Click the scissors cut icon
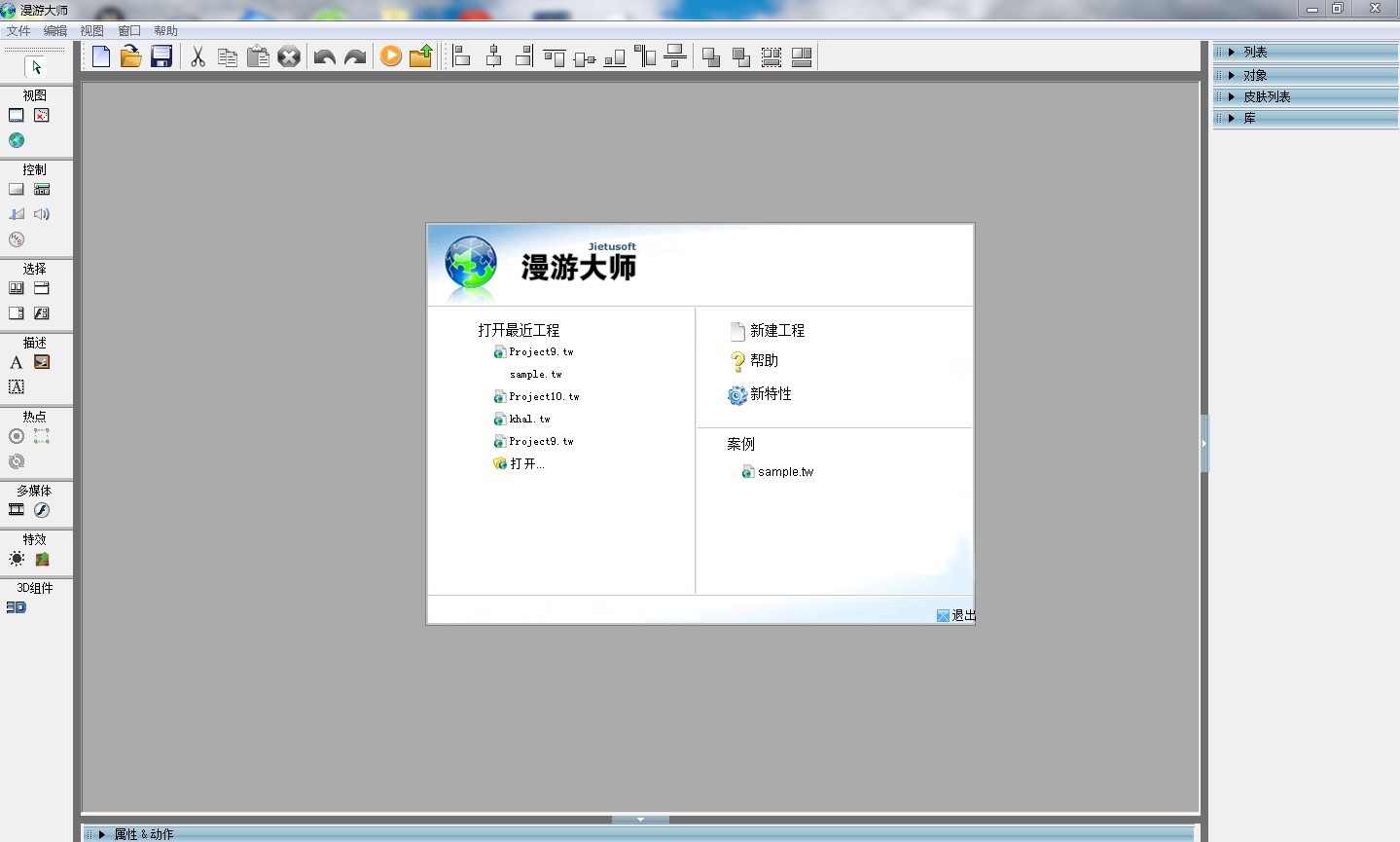 [197, 56]
